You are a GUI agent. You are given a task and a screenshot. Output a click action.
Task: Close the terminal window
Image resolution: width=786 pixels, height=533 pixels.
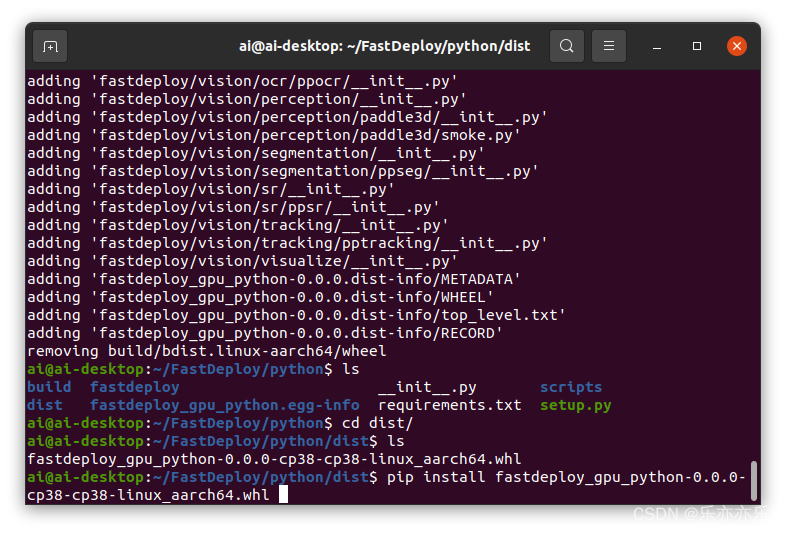point(737,46)
